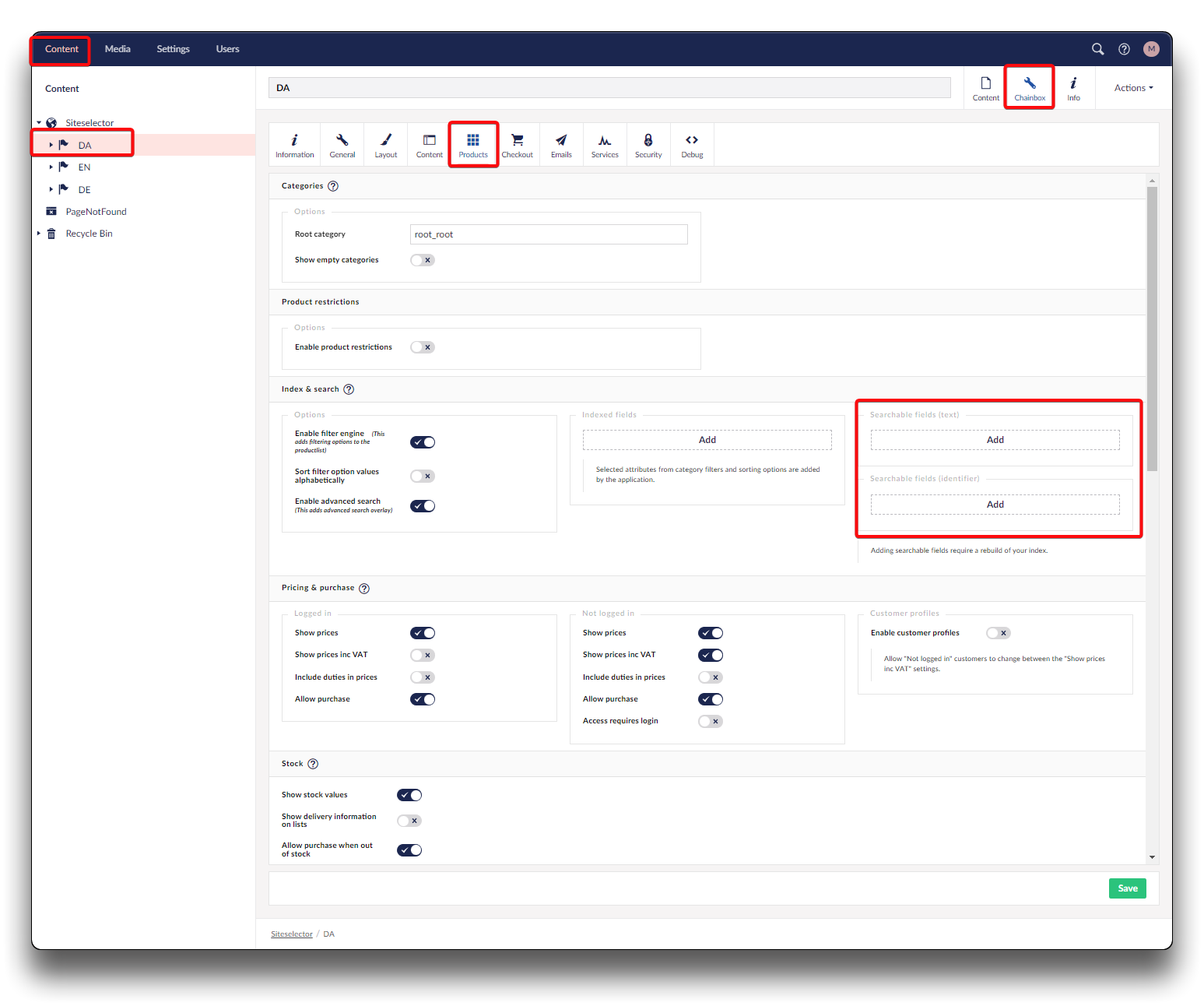
Task: Switch to the Media section
Action: click(118, 49)
